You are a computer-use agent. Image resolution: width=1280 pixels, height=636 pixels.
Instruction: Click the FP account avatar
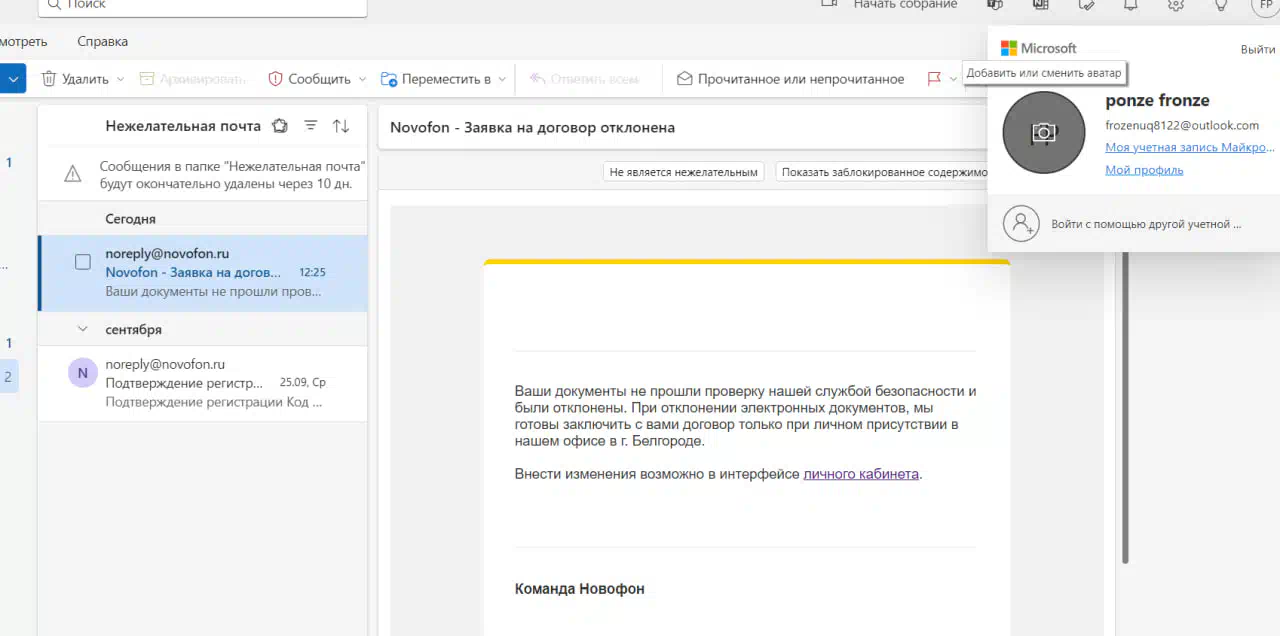pyautogui.click(x=1264, y=5)
